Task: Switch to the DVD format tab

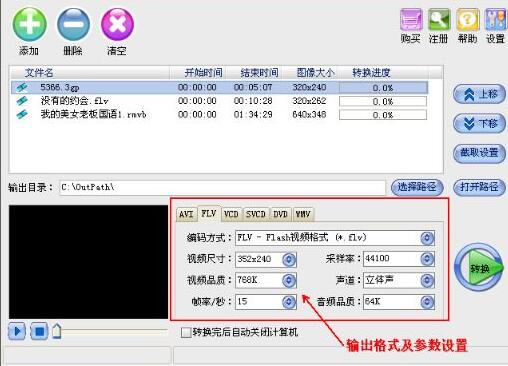Action: 280,214
